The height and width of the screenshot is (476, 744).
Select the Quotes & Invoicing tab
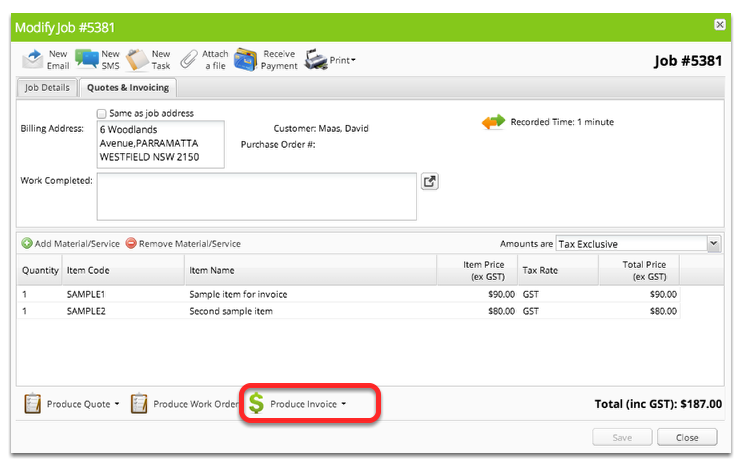pos(128,88)
